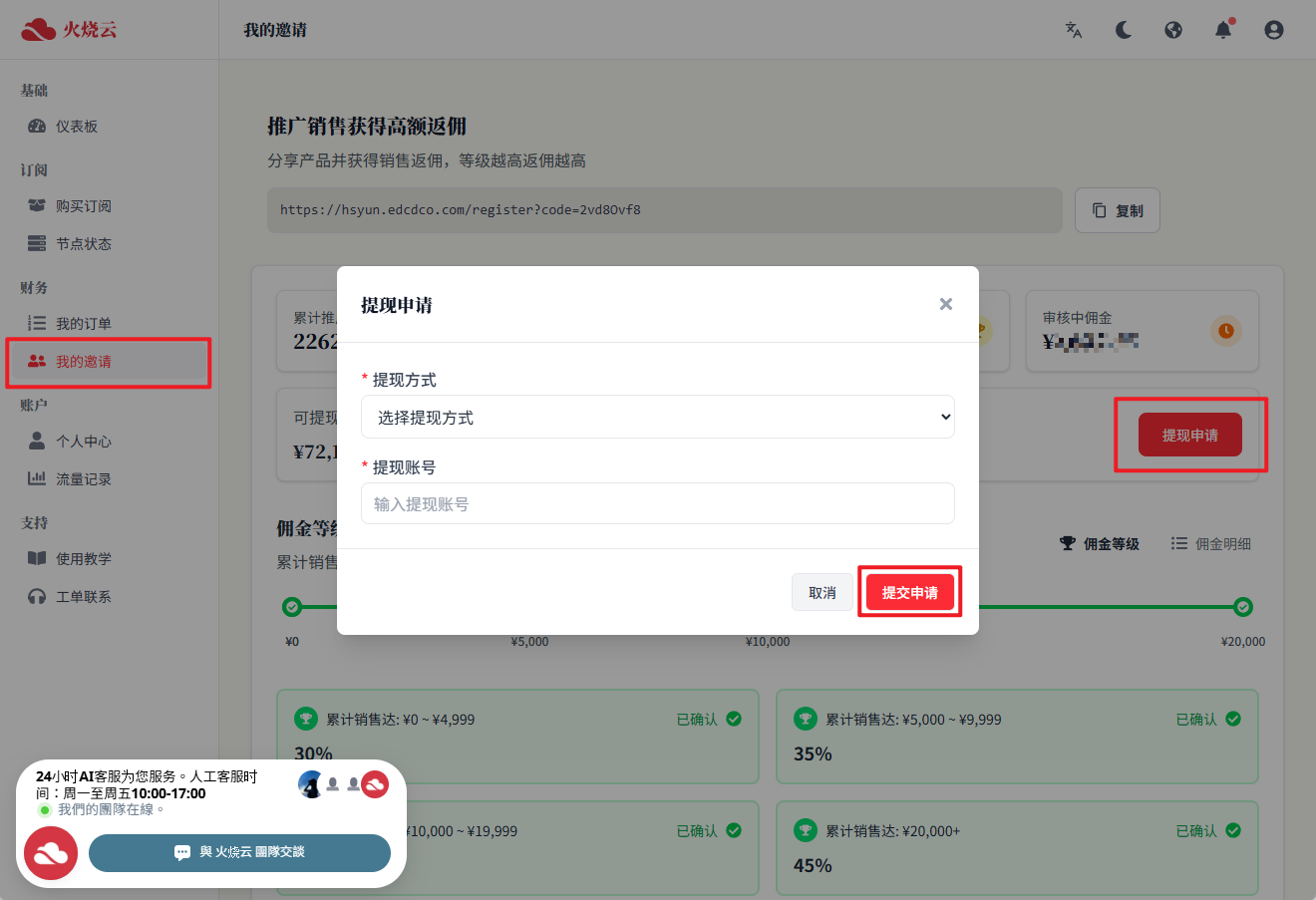Start chat with 火烧云 team
The image size is (1316, 900).
[239, 853]
